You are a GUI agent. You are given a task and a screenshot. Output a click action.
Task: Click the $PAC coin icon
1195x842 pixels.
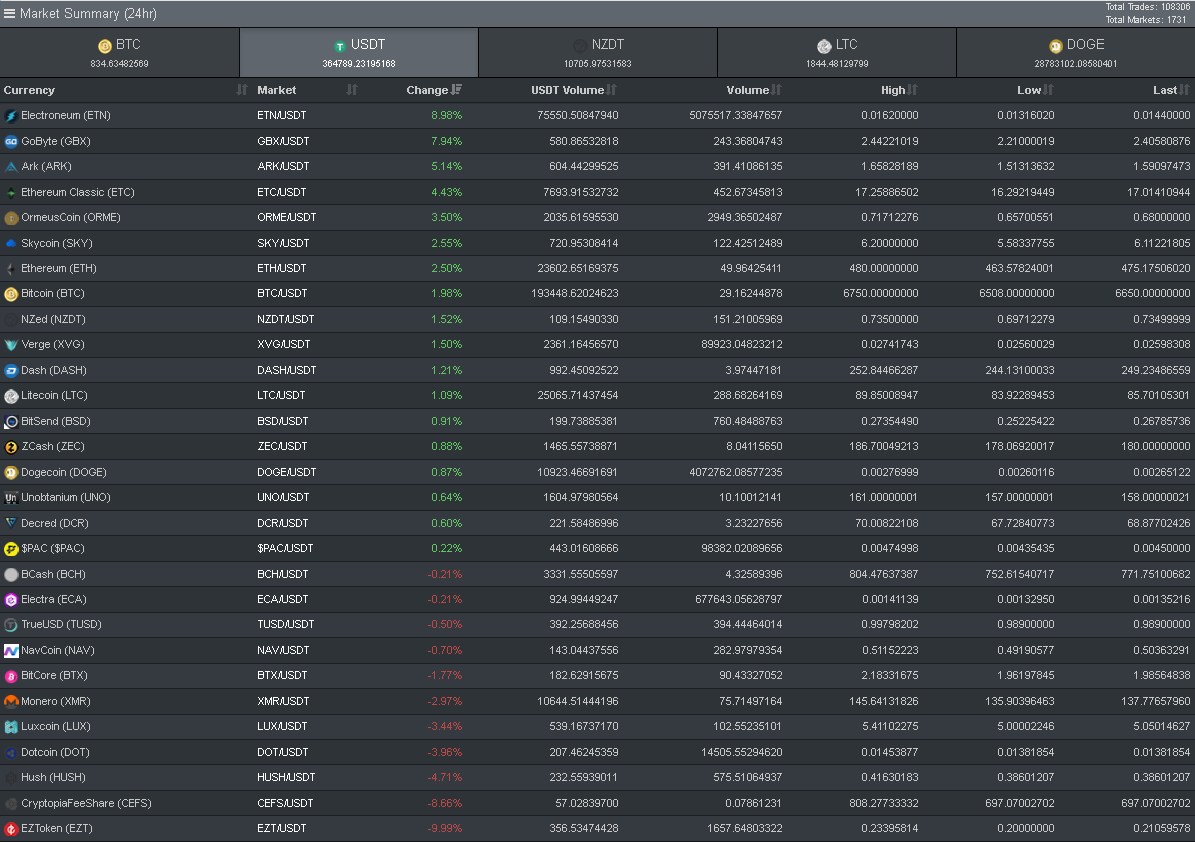coord(11,549)
